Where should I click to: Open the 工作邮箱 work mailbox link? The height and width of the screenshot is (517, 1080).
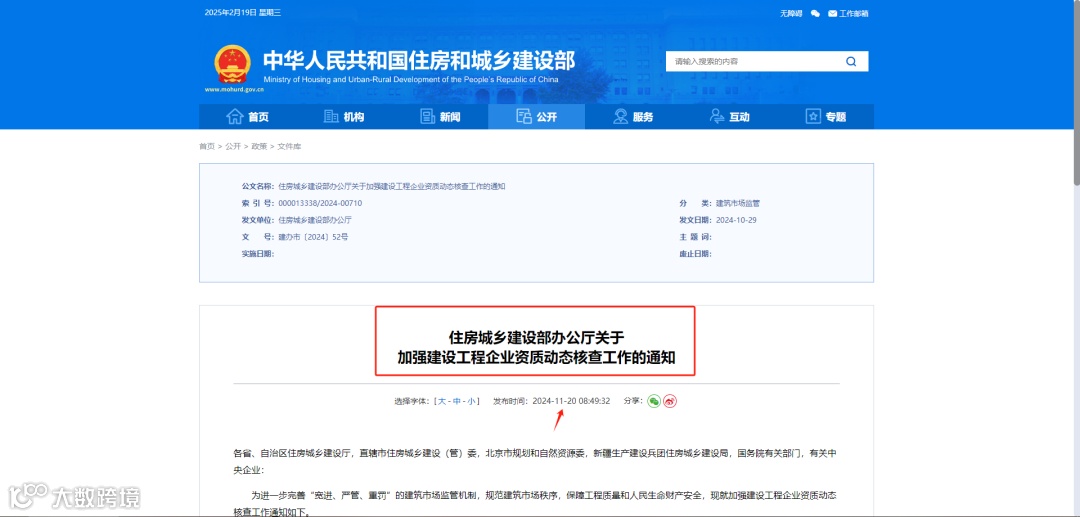coord(849,13)
